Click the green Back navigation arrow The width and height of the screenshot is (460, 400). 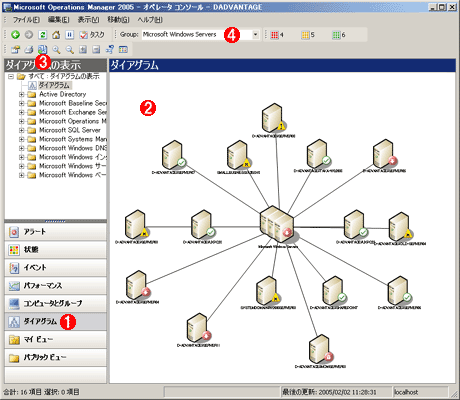click(15, 34)
